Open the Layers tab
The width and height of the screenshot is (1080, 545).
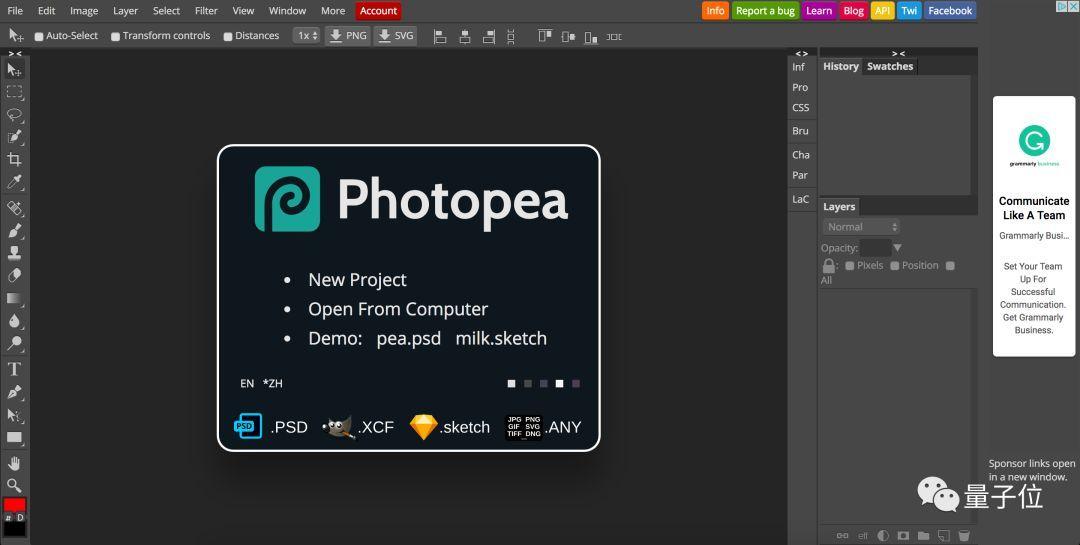click(839, 207)
